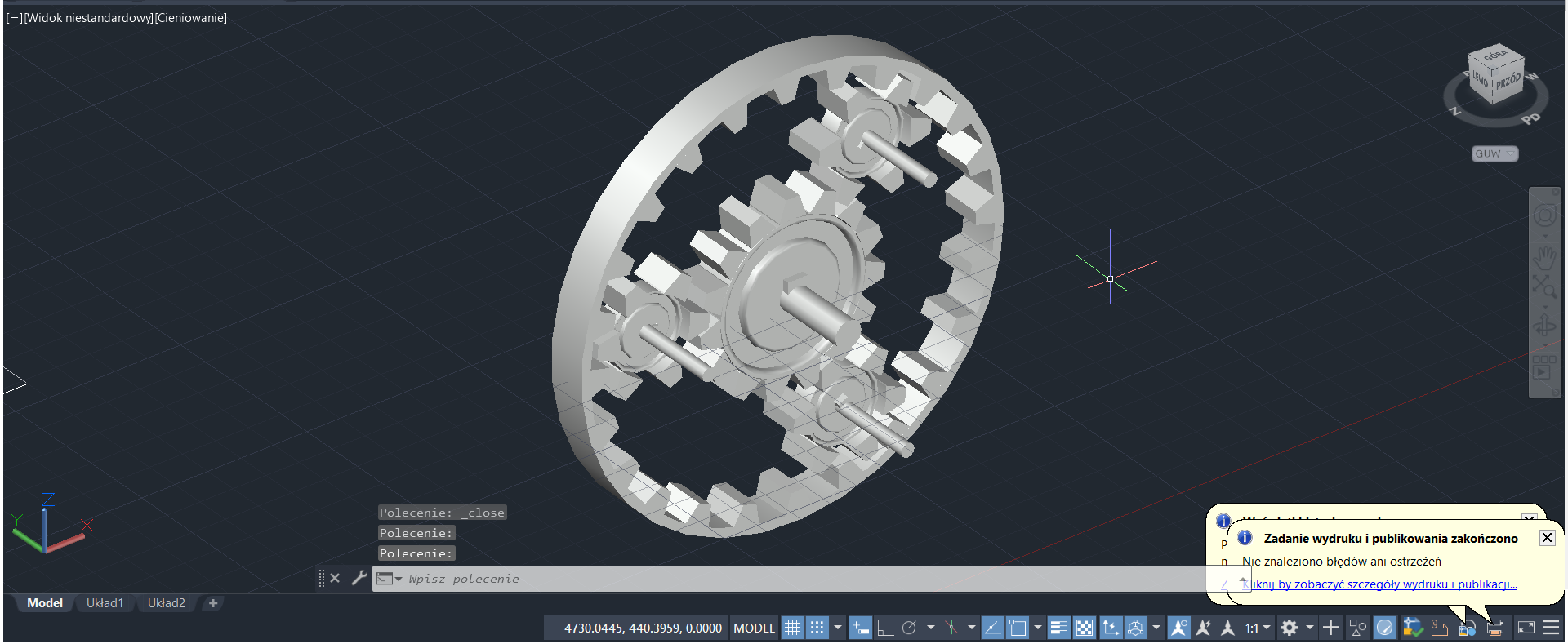Screen dimensions: 1568x644
Task: Click the annotation monitor plus icon
Action: pyautogui.click(x=1331, y=628)
